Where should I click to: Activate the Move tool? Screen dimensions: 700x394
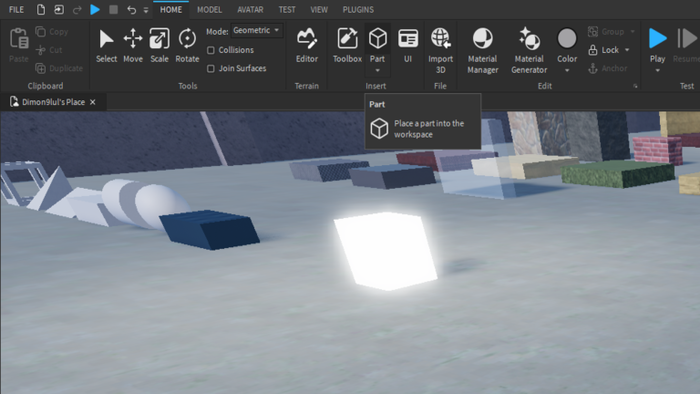133,45
